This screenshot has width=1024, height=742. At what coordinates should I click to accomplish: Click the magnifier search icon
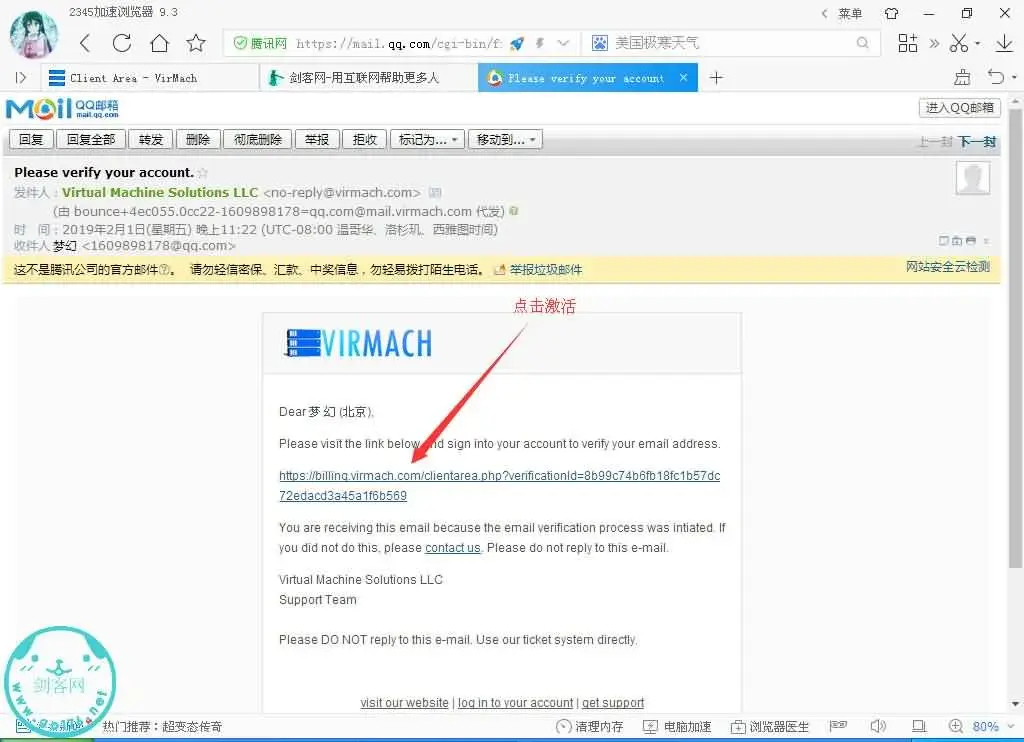pyautogui.click(x=863, y=43)
